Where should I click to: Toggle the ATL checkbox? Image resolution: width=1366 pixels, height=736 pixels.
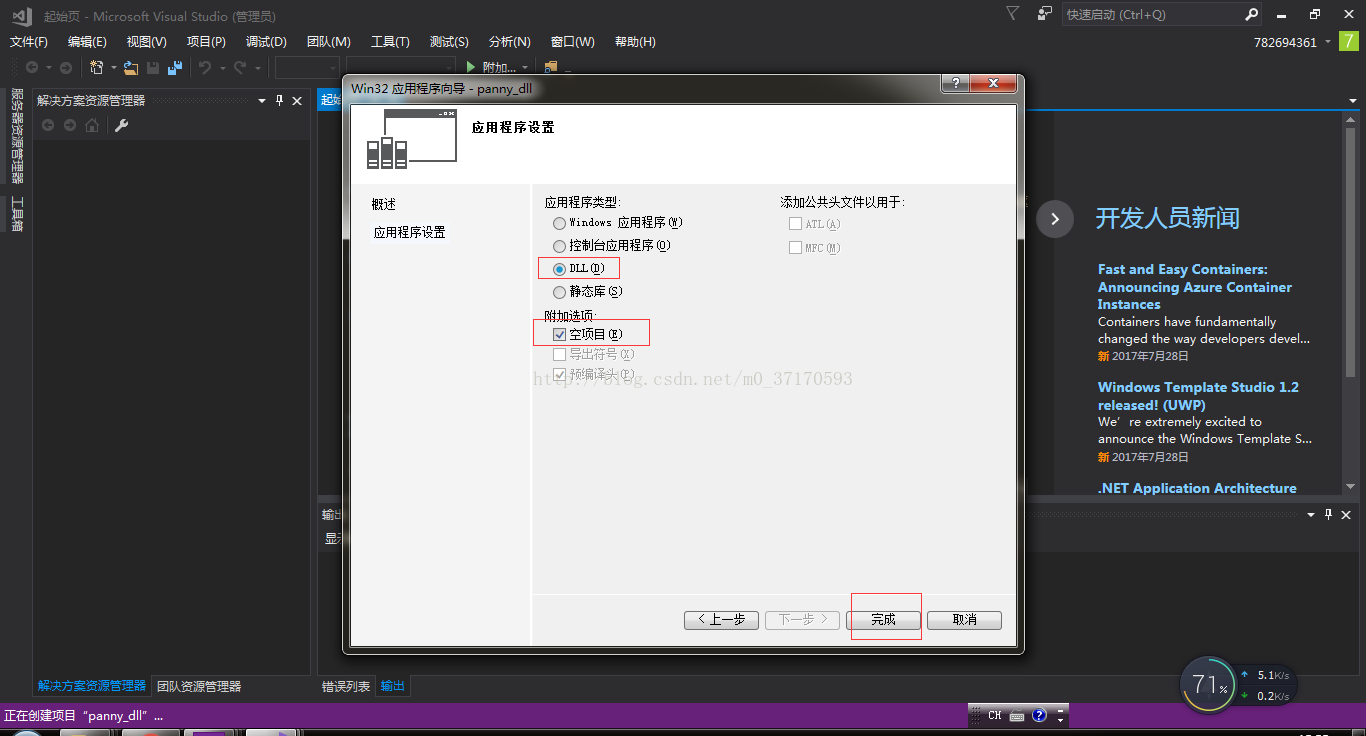[x=795, y=224]
